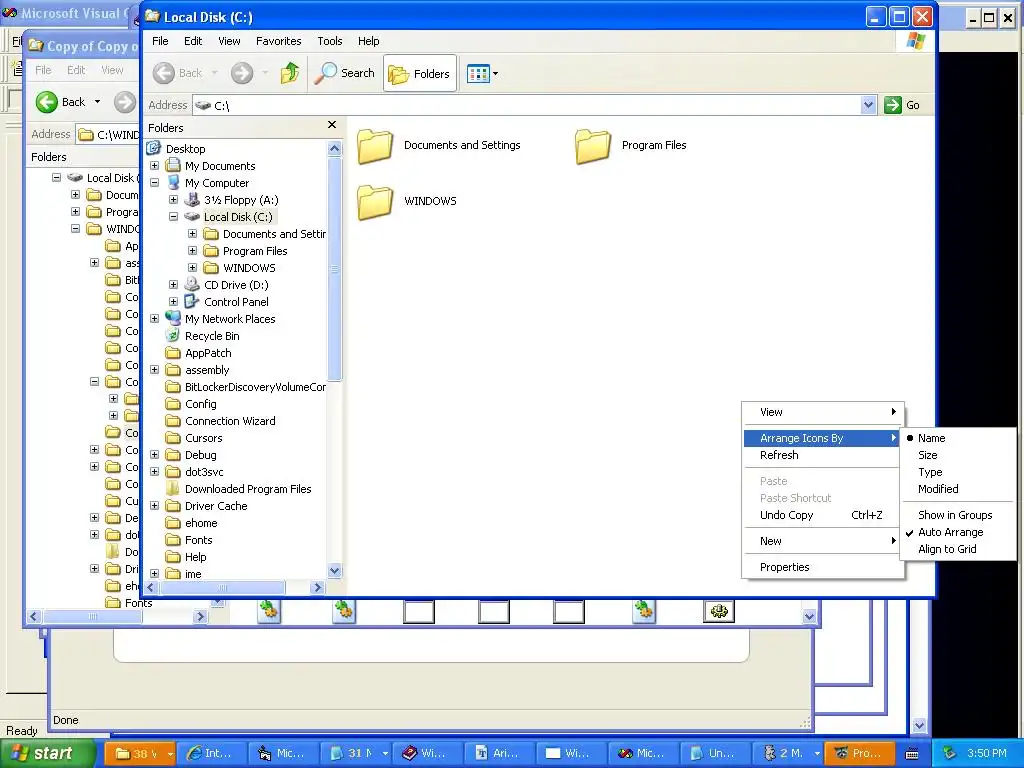Select Downloaded Program Files in tree
This screenshot has width=1024, height=768.
click(248, 489)
